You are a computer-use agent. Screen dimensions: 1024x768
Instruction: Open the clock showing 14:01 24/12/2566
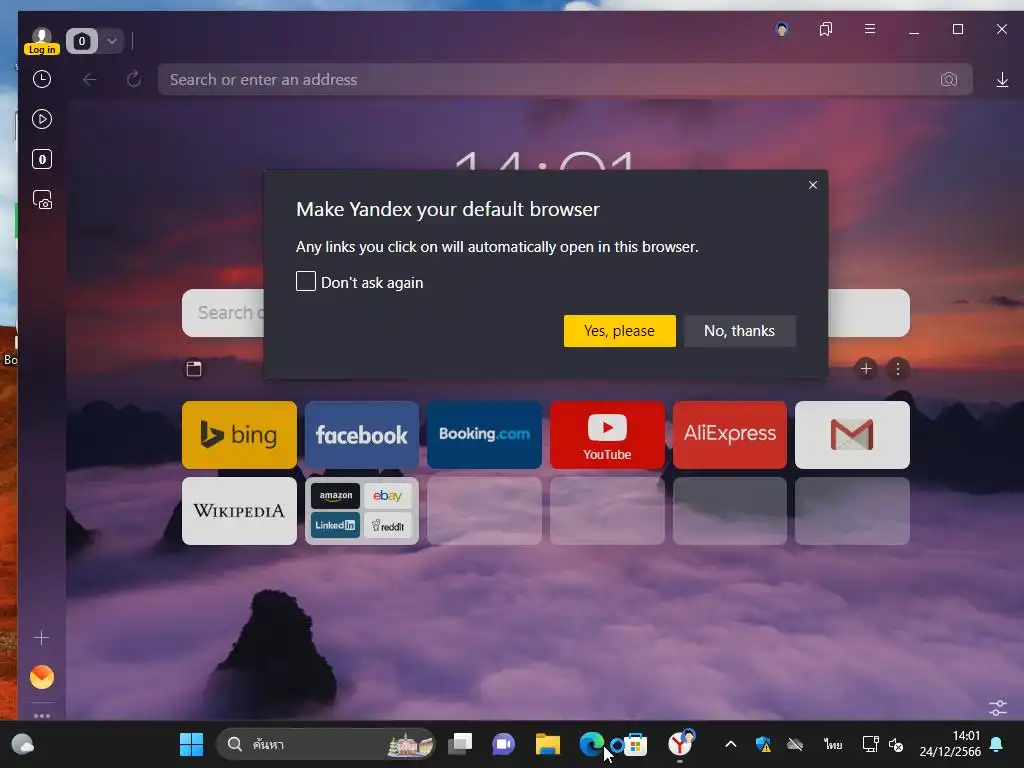click(x=950, y=744)
